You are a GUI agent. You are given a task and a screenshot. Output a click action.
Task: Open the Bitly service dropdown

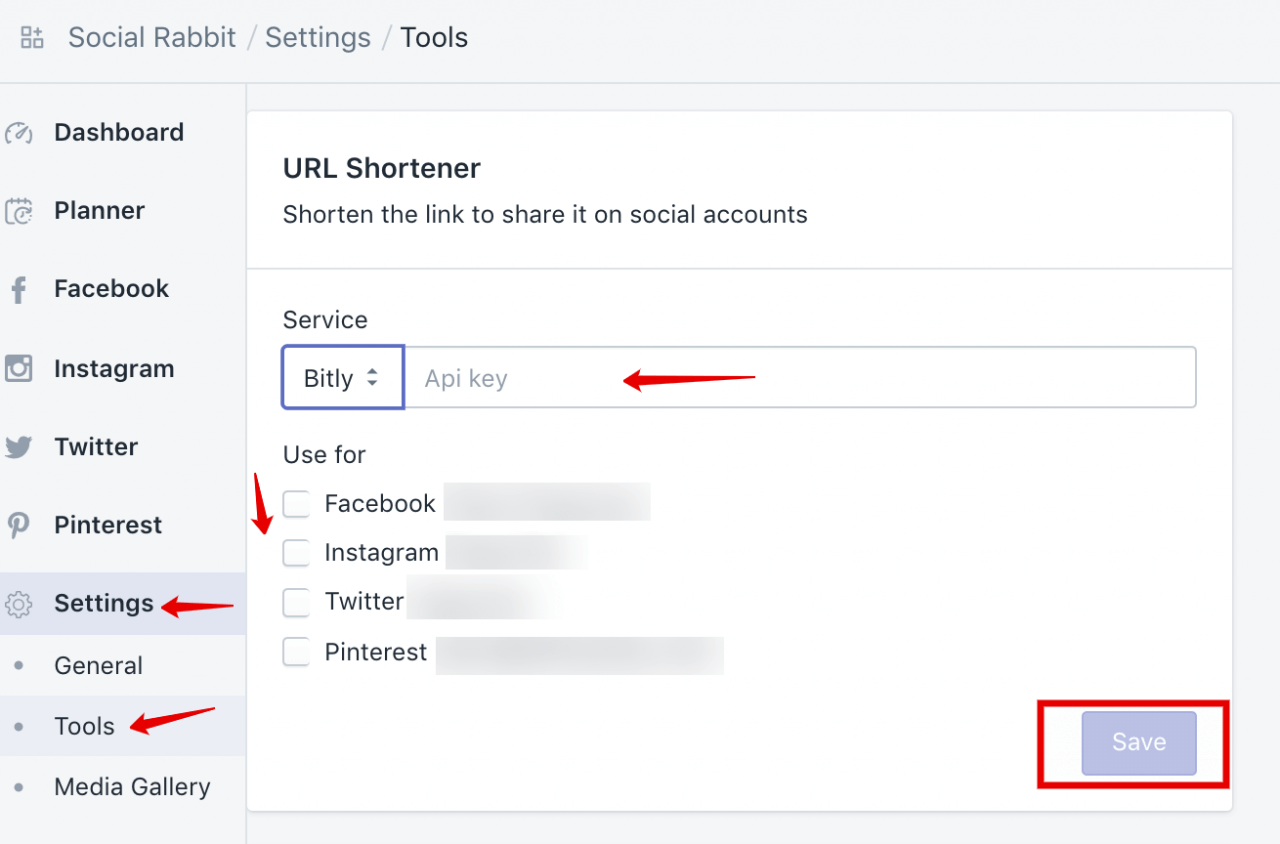tap(342, 378)
